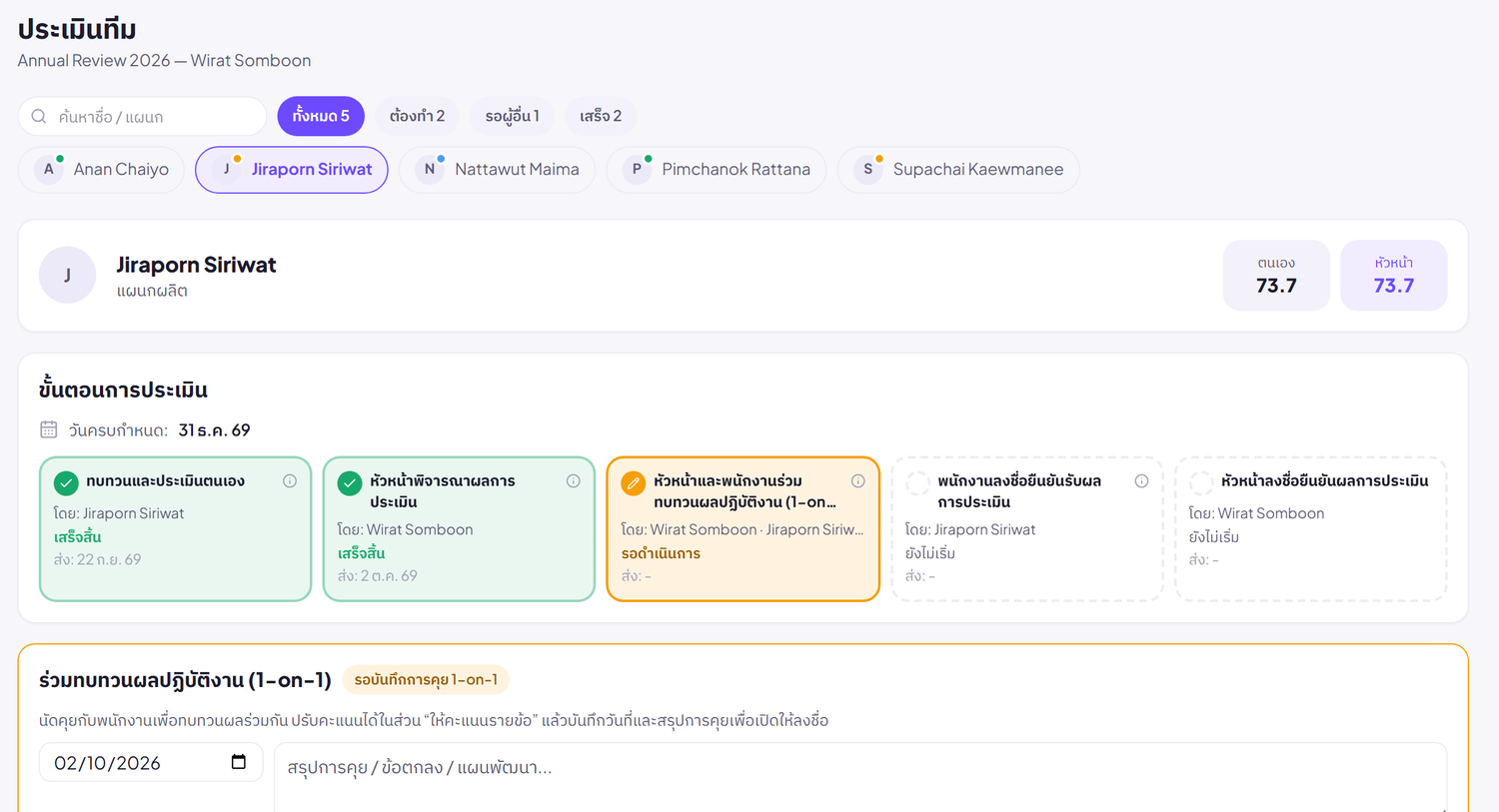
Task: Click info icon on orange 1-on-1 review step
Action: [857, 480]
